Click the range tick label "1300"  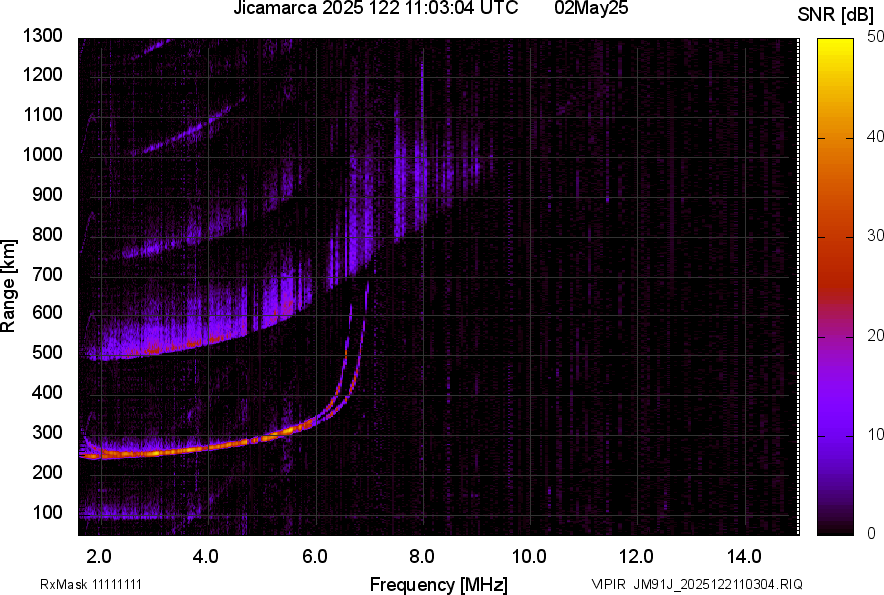click(x=42, y=36)
